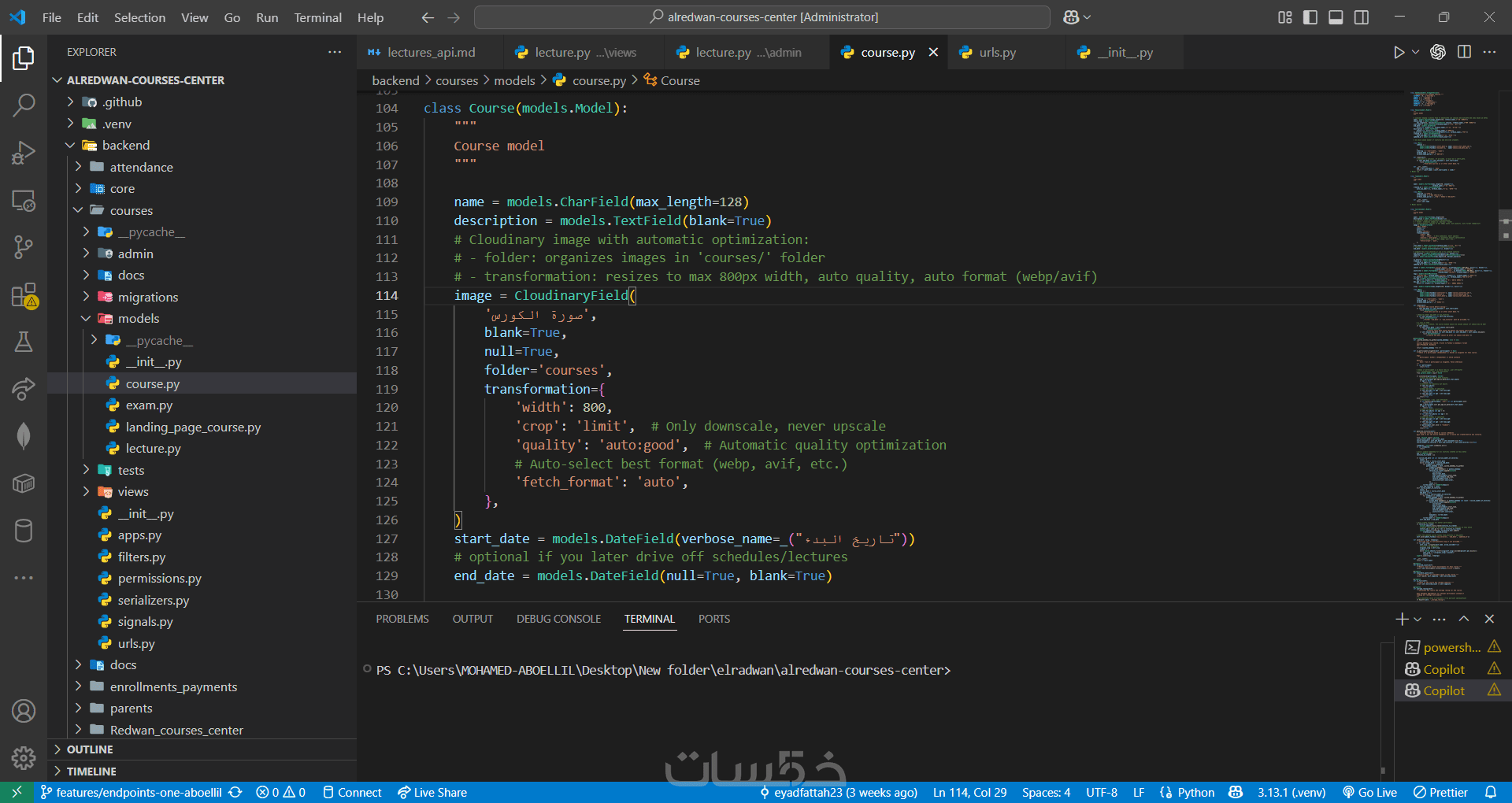The image size is (1512, 803).
Task: Expand the OUTLINE section
Action: [90, 749]
